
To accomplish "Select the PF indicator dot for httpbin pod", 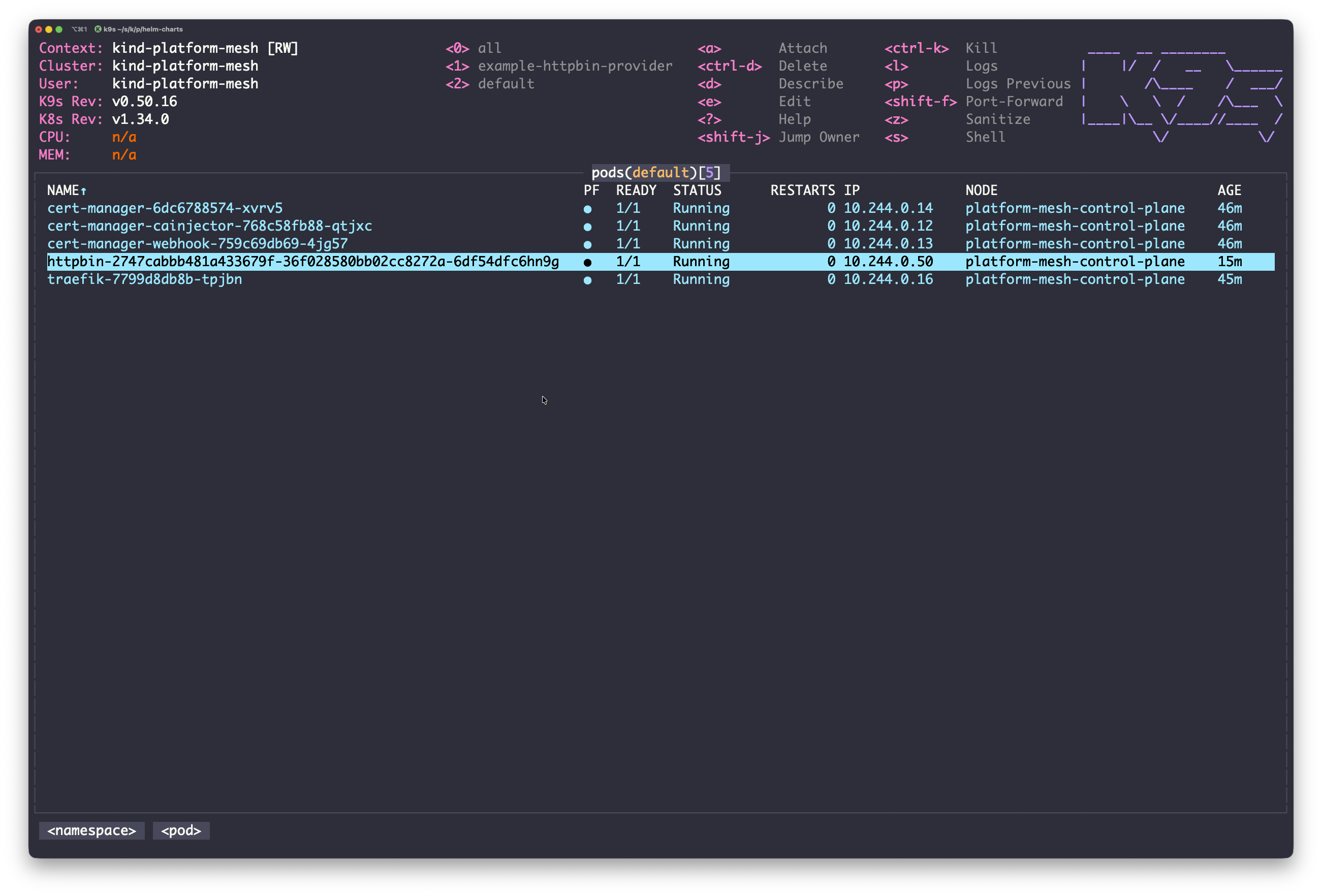I will point(588,262).
